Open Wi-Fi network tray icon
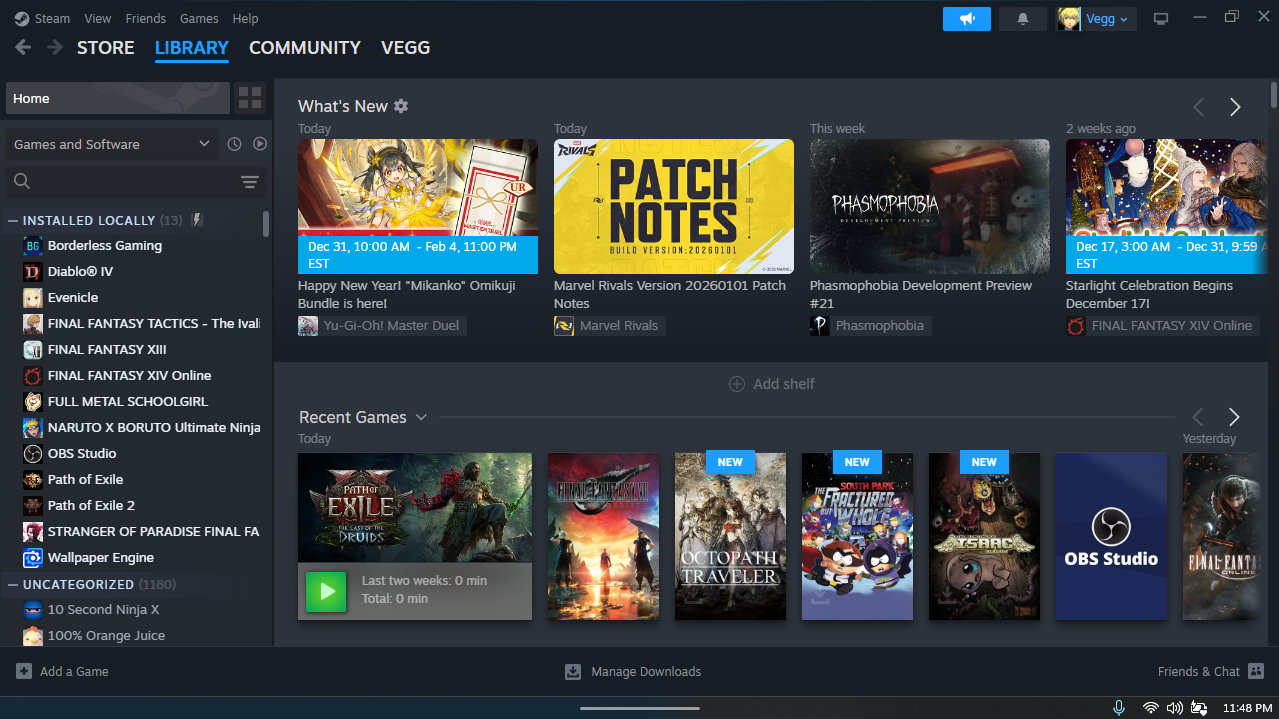This screenshot has height=719, width=1279. click(x=1150, y=708)
